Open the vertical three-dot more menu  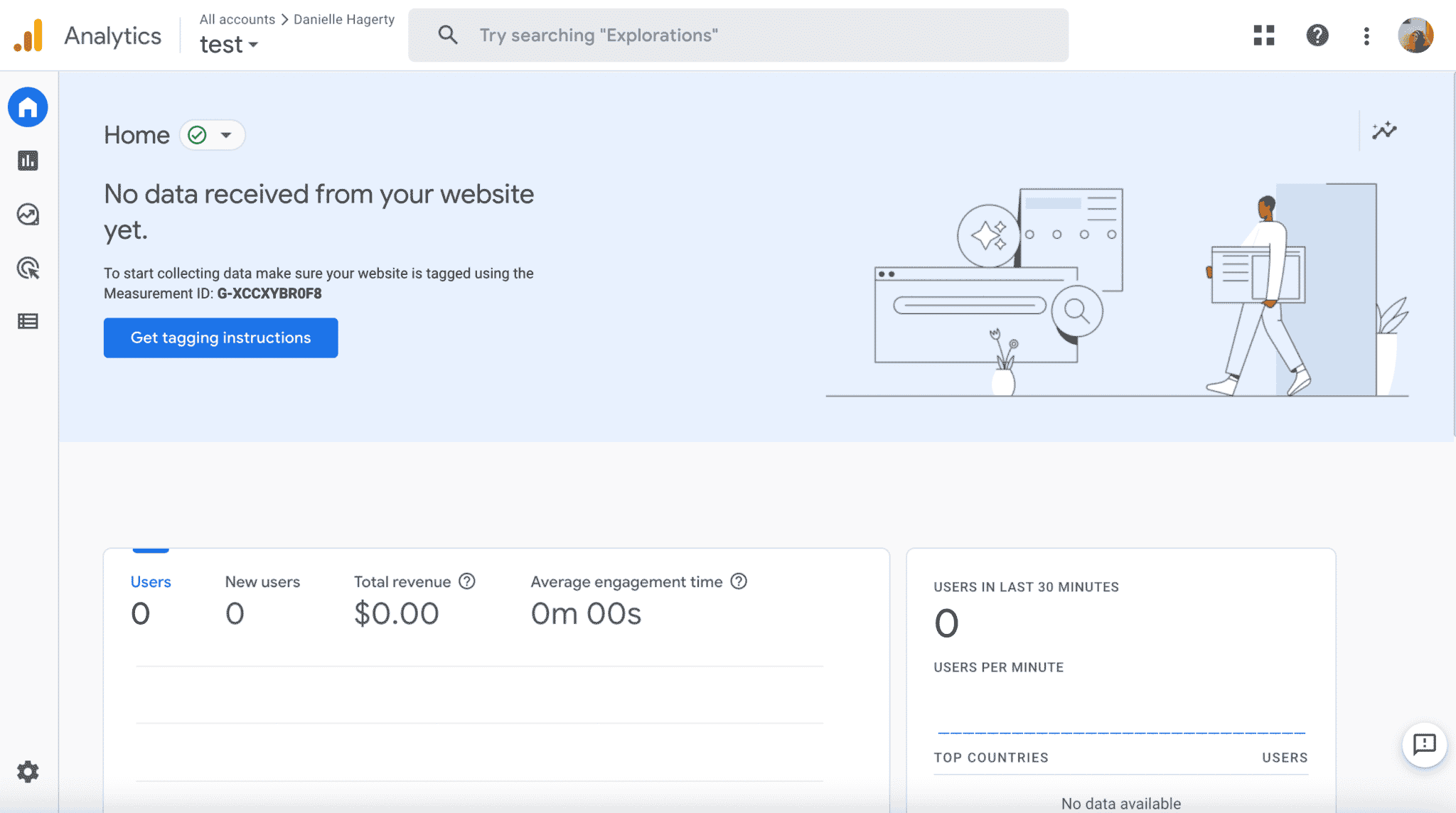click(1366, 36)
